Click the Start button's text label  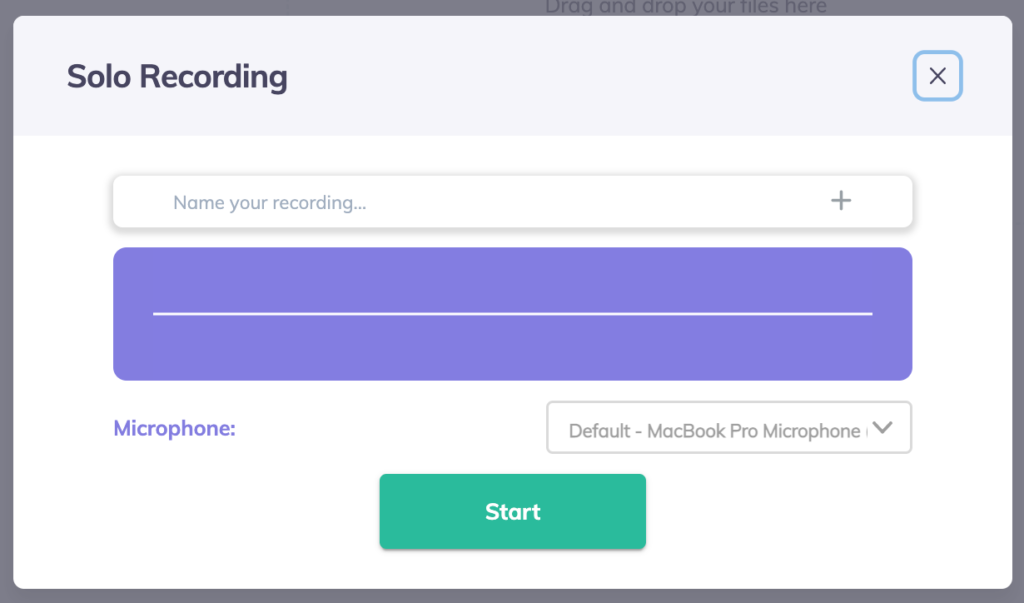coord(512,512)
